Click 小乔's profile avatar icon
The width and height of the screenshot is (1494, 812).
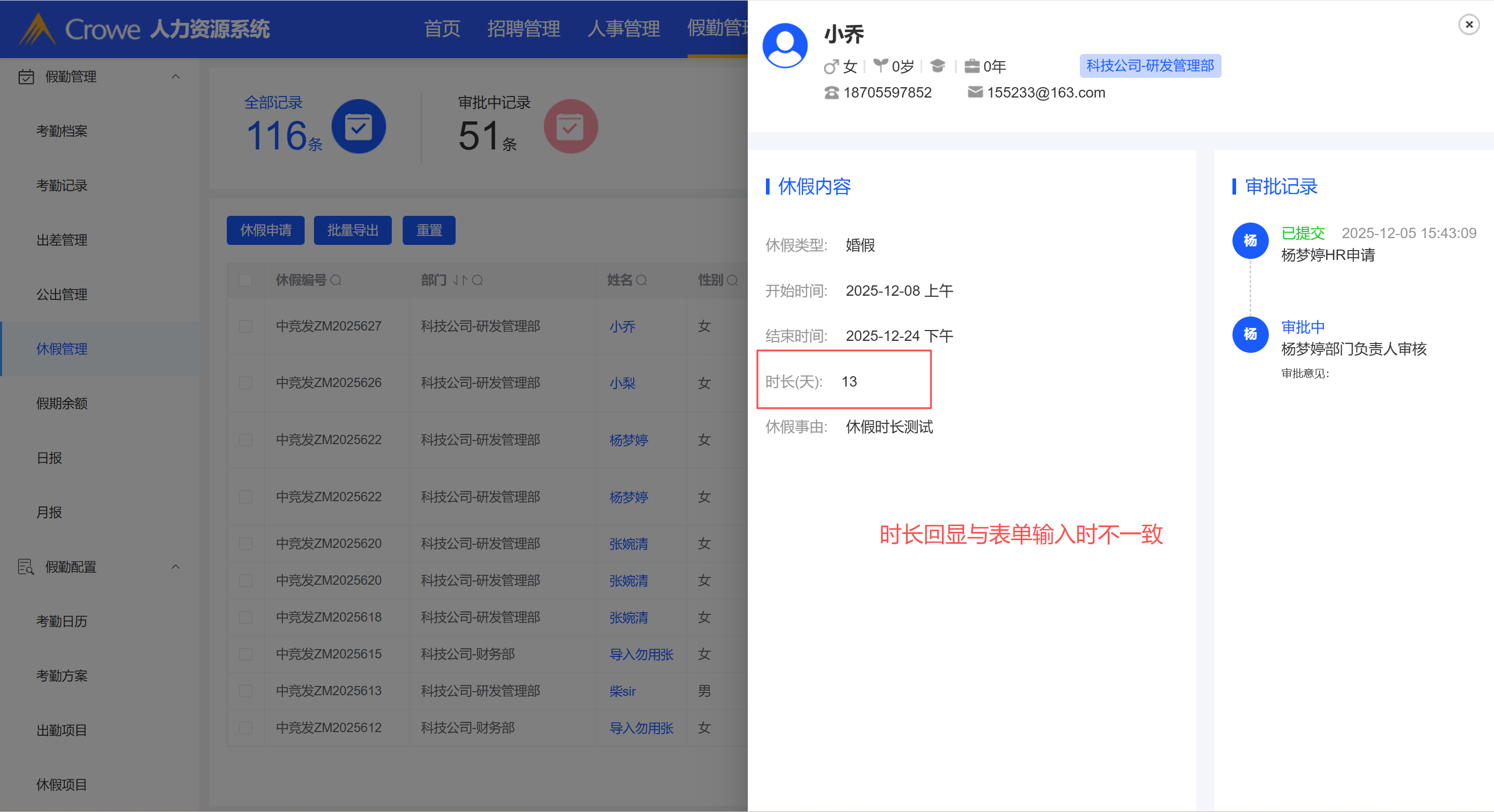click(x=785, y=45)
